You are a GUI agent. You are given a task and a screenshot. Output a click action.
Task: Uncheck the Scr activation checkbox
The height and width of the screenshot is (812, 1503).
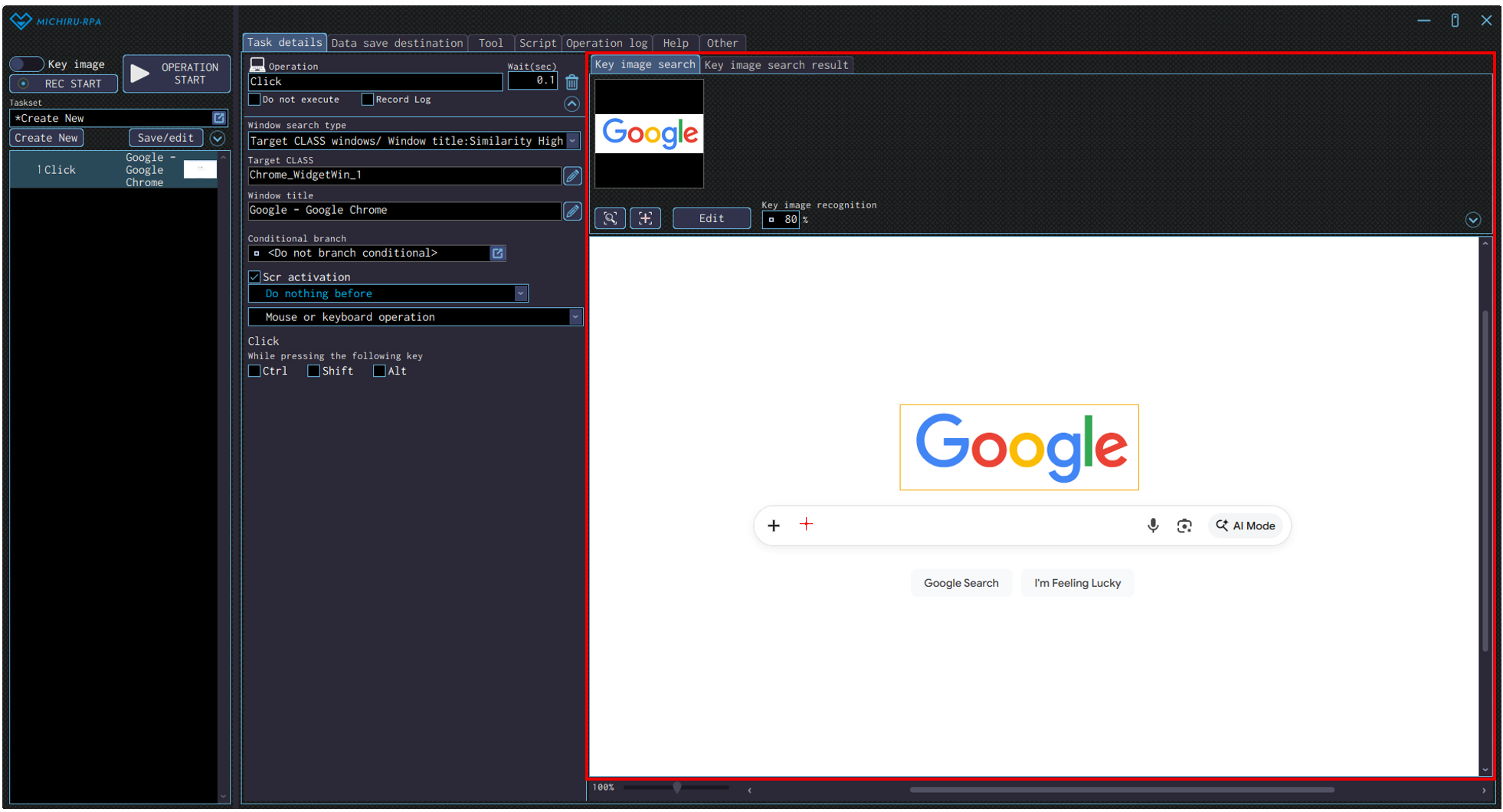pos(254,277)
